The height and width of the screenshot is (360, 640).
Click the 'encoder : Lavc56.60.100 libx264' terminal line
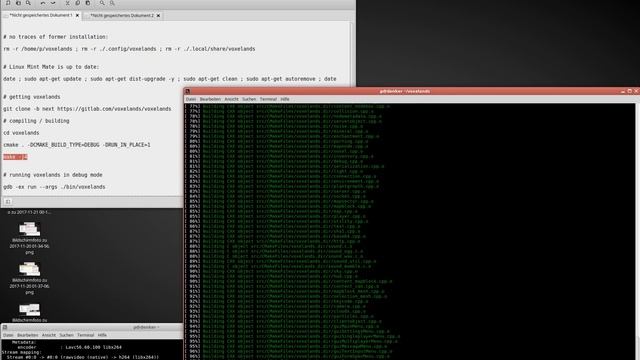(69, 347)
